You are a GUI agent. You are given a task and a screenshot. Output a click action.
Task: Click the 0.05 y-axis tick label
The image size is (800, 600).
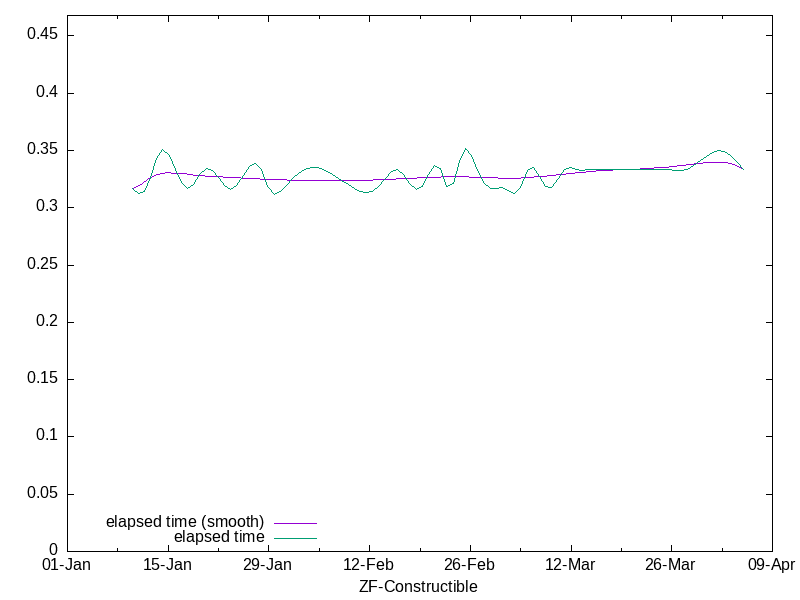click(x=40, y=494)
